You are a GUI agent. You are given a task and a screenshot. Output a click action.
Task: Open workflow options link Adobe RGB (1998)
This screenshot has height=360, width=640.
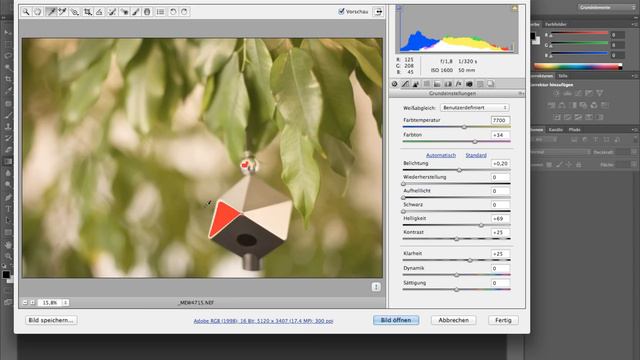click(x=263, y=321)
